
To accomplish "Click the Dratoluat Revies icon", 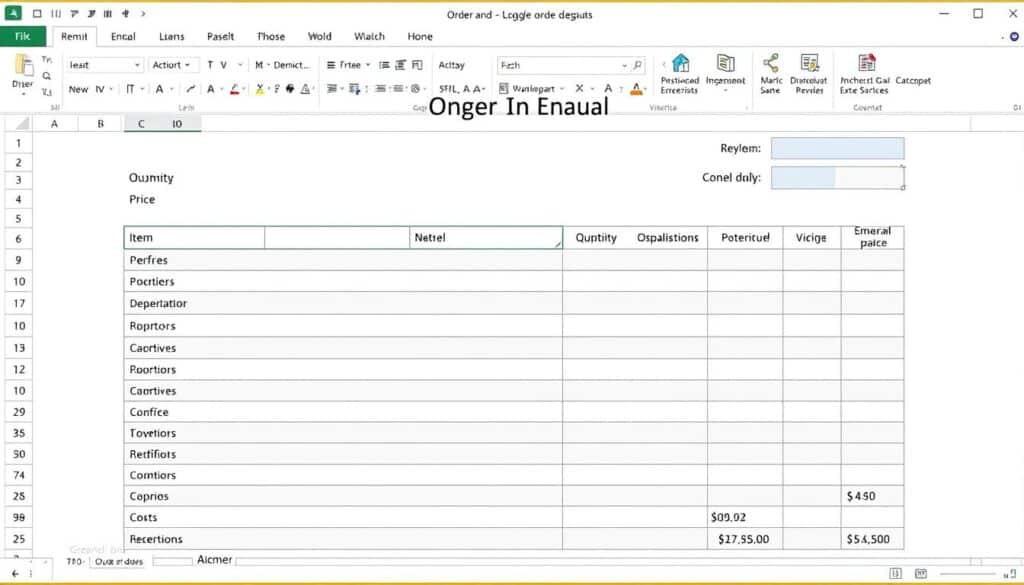I will 809,63.
